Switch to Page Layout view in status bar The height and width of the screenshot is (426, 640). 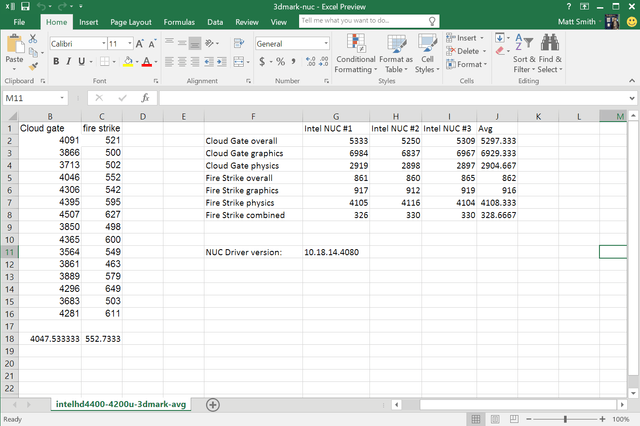pyautogui.click(x=495, y=419)
